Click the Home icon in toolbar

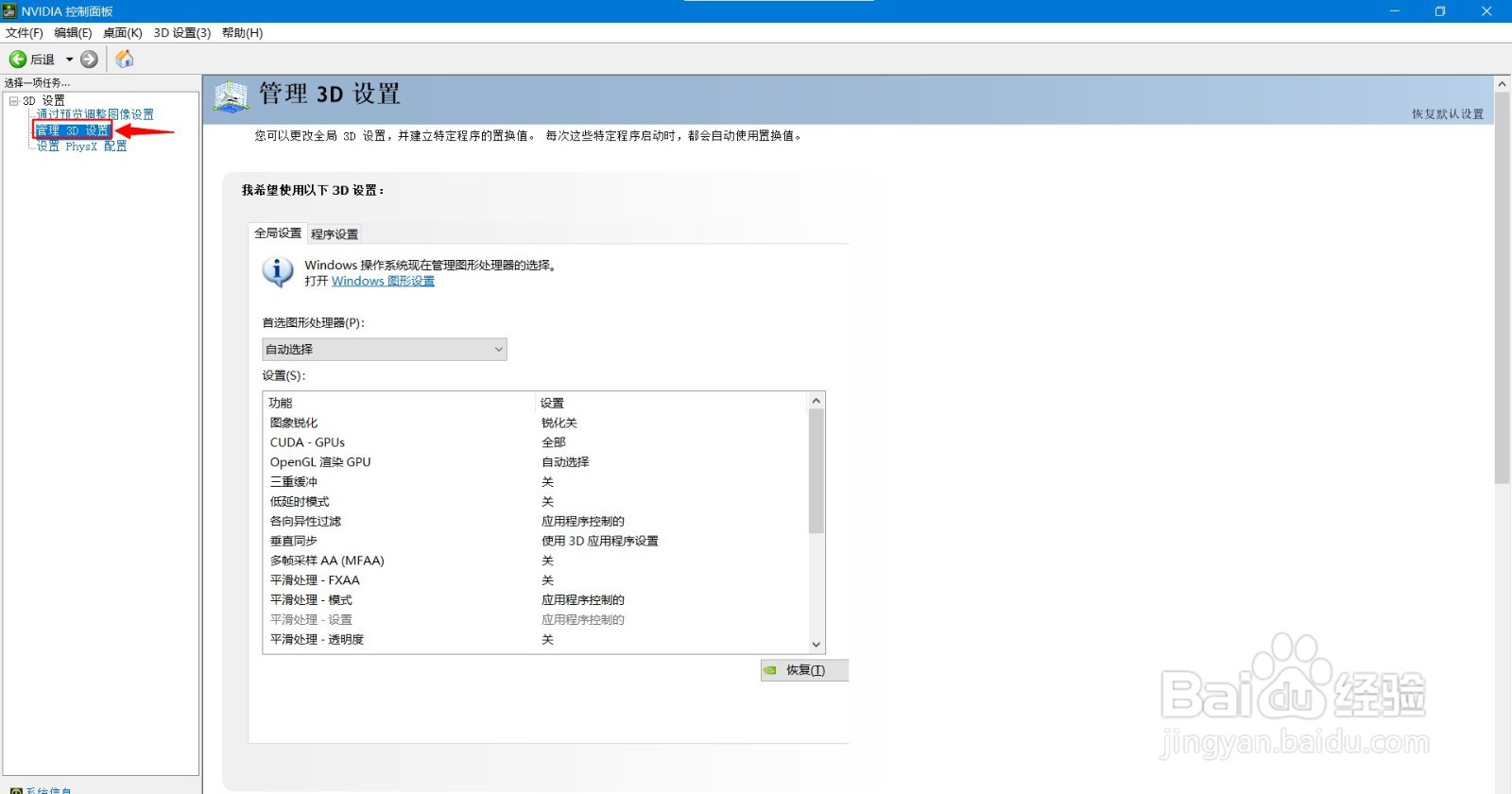[x=125, y=60]
